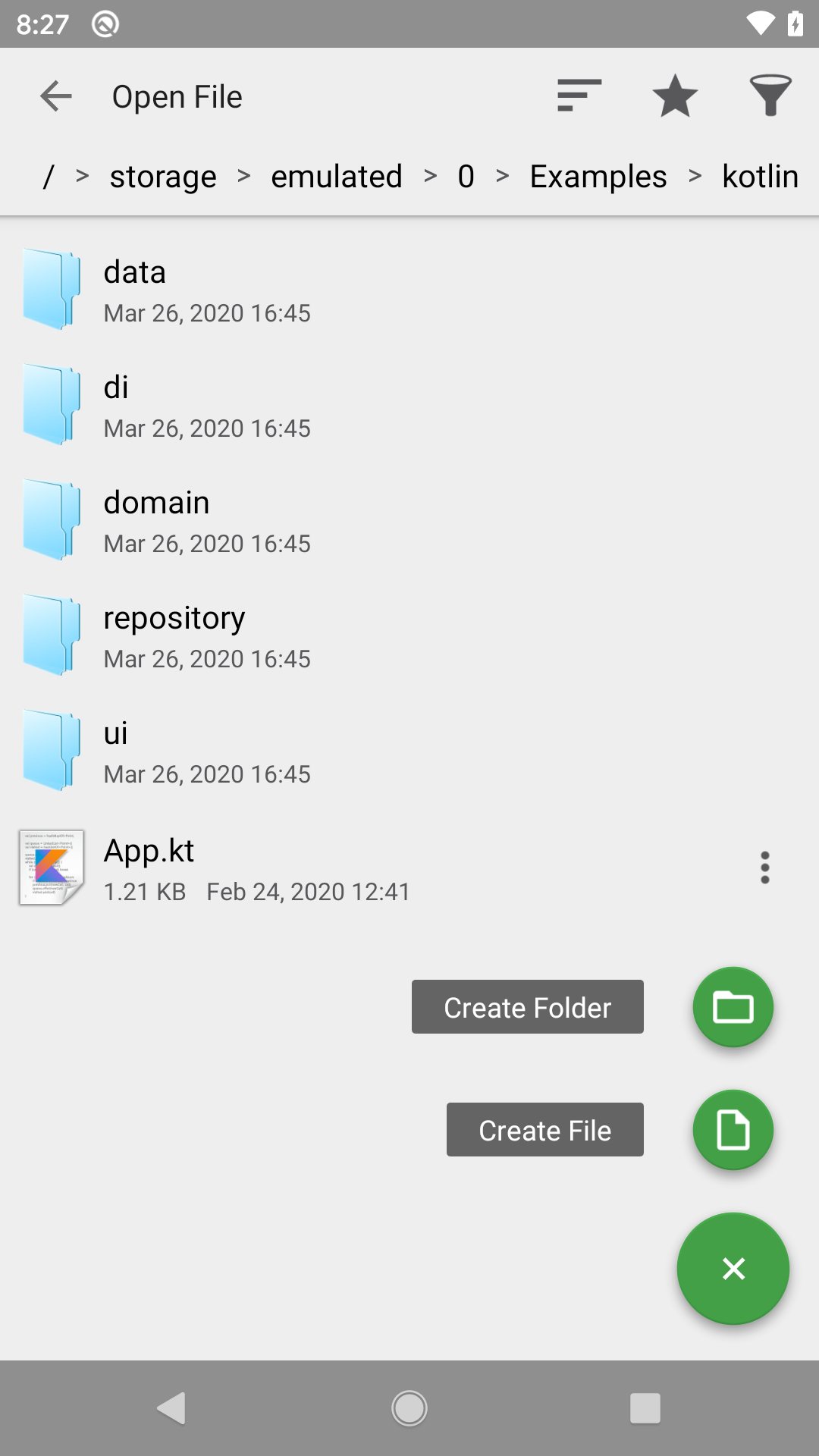Tap the green Create Folder icon button
The image size is (819, 1456).
pos(733,1007)
